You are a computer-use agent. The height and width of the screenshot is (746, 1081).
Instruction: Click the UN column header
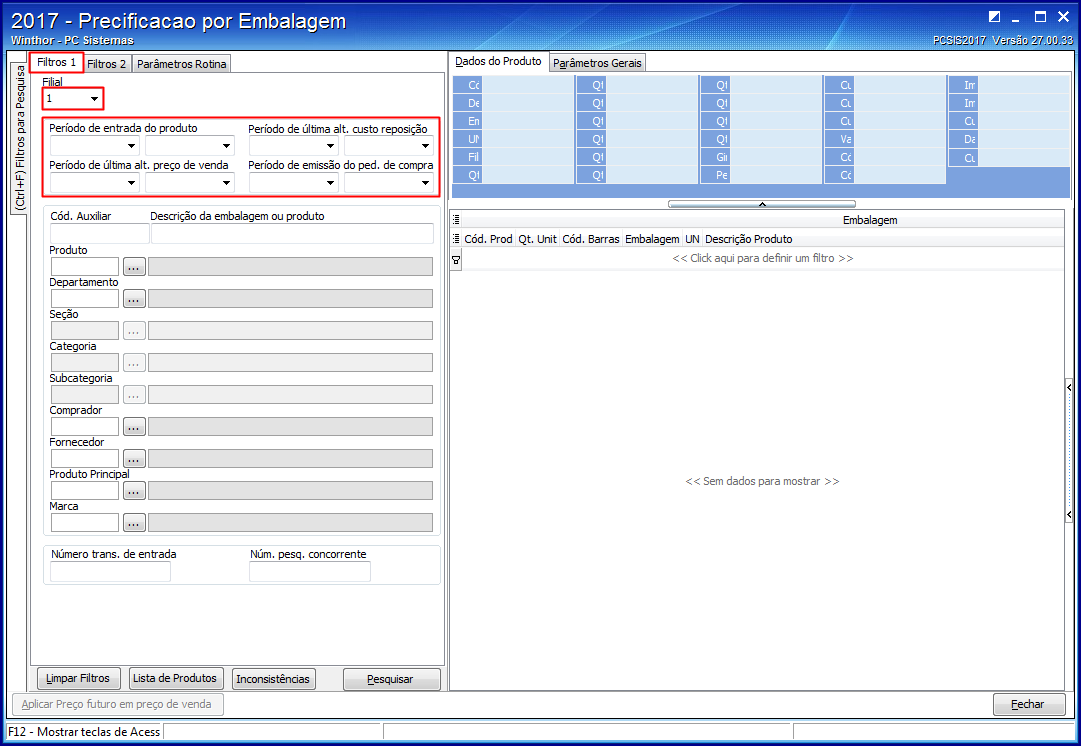coord(692,239)
